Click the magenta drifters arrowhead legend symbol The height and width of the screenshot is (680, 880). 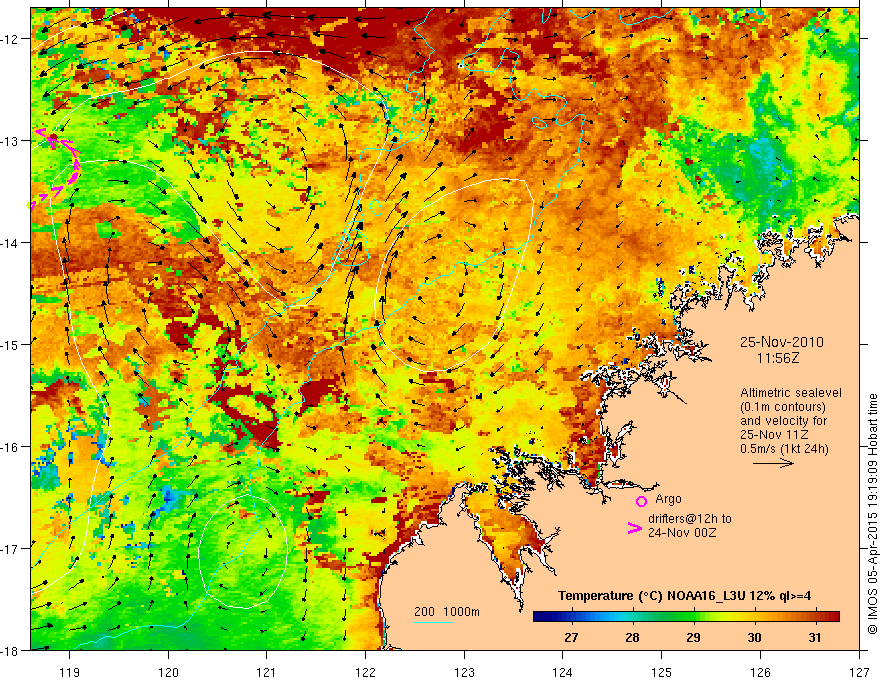[634, 528]
